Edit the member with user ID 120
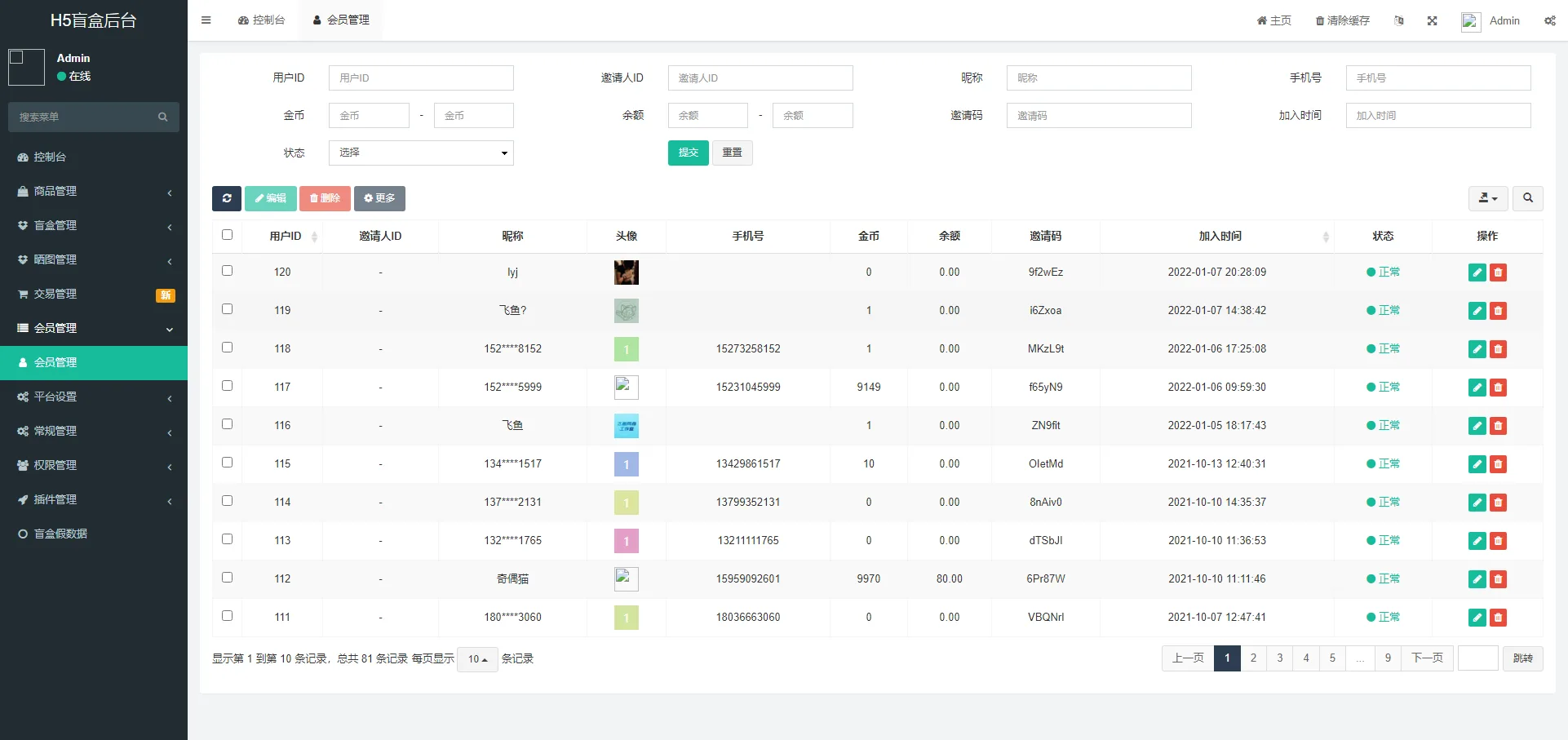Screen dimensions: 1568x740 click(1477, 273)
